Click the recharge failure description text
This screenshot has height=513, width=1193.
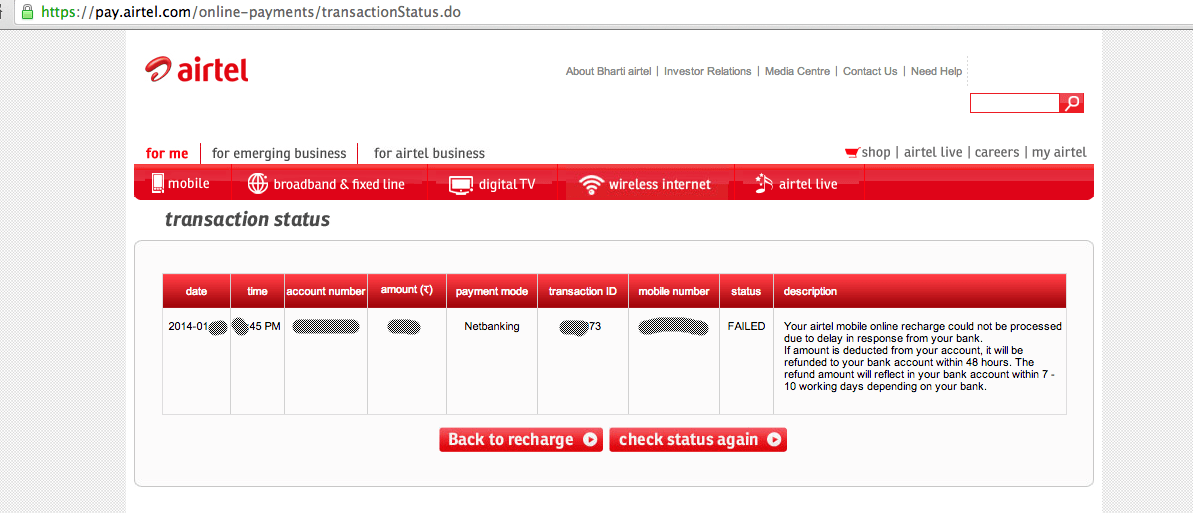tap(922, 356)
